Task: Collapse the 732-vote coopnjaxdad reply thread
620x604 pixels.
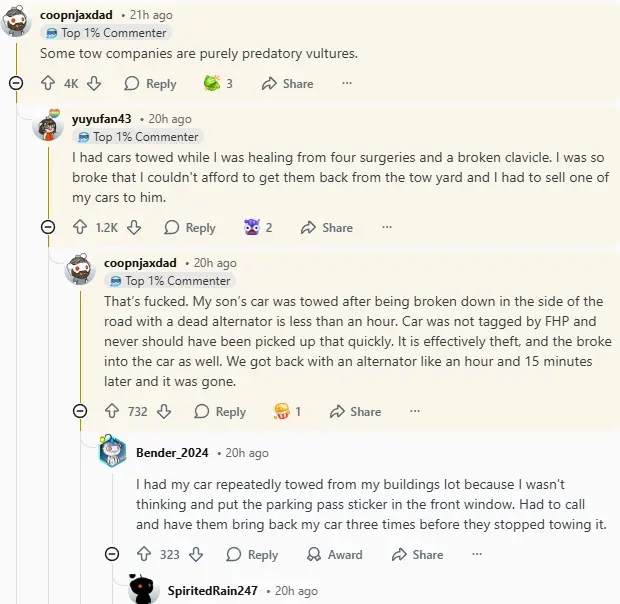Action: click(x=80, y=411)
